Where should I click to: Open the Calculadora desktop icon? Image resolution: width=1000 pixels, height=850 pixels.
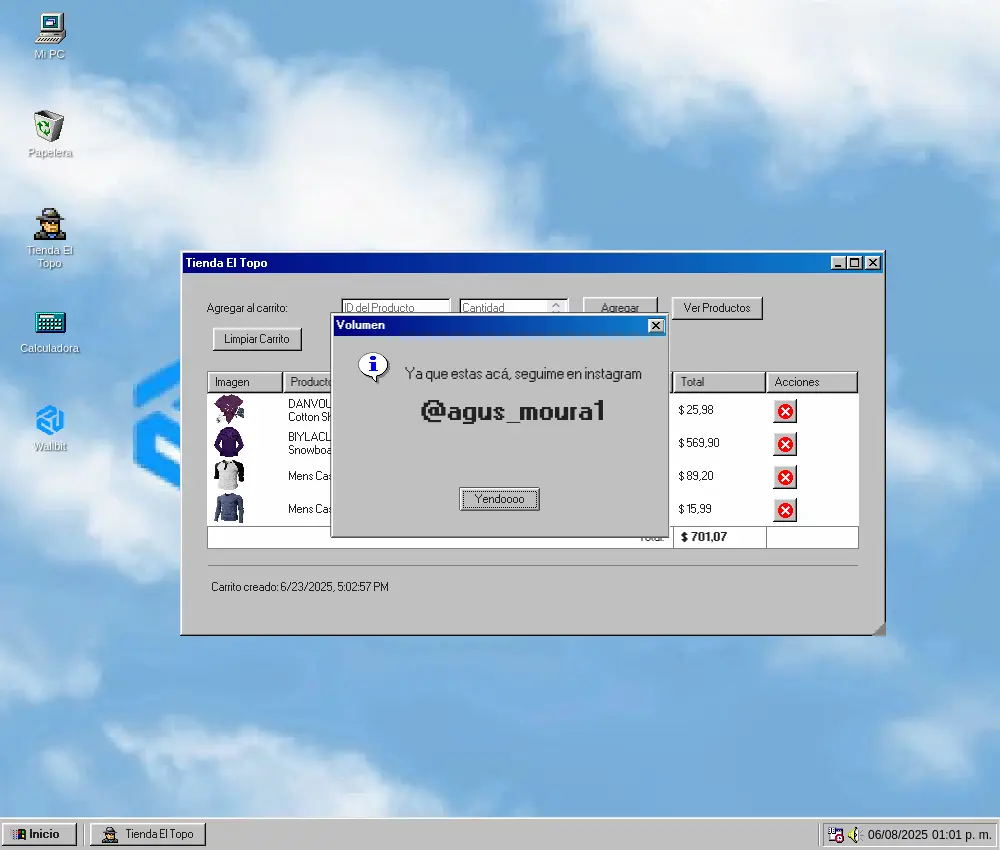[50, 323]
